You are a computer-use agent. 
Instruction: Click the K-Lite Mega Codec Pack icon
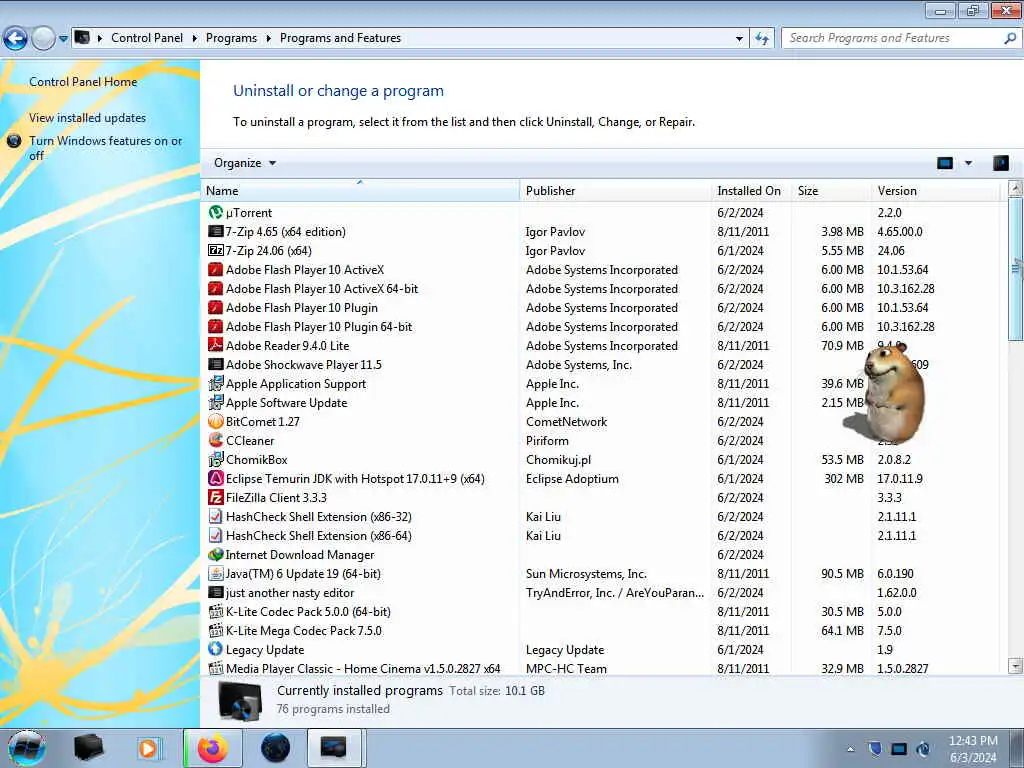point(216,630)
